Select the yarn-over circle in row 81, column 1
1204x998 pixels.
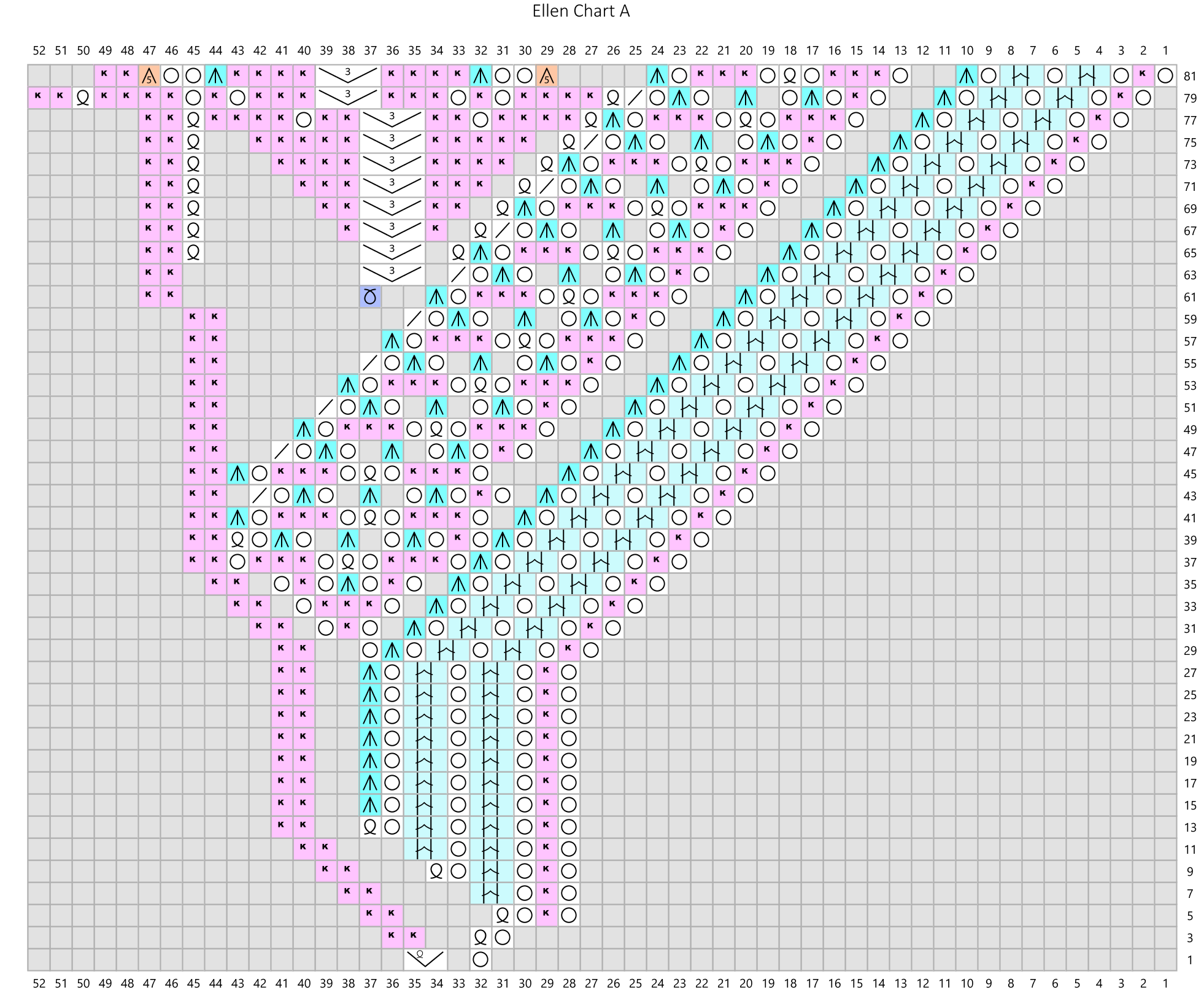coord(1165,75)
